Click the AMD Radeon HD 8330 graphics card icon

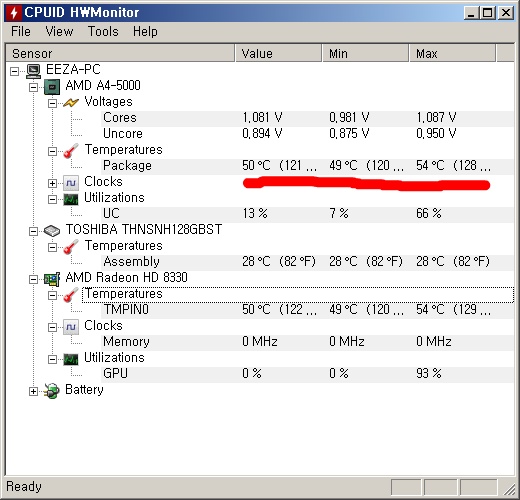click(52, 279)
